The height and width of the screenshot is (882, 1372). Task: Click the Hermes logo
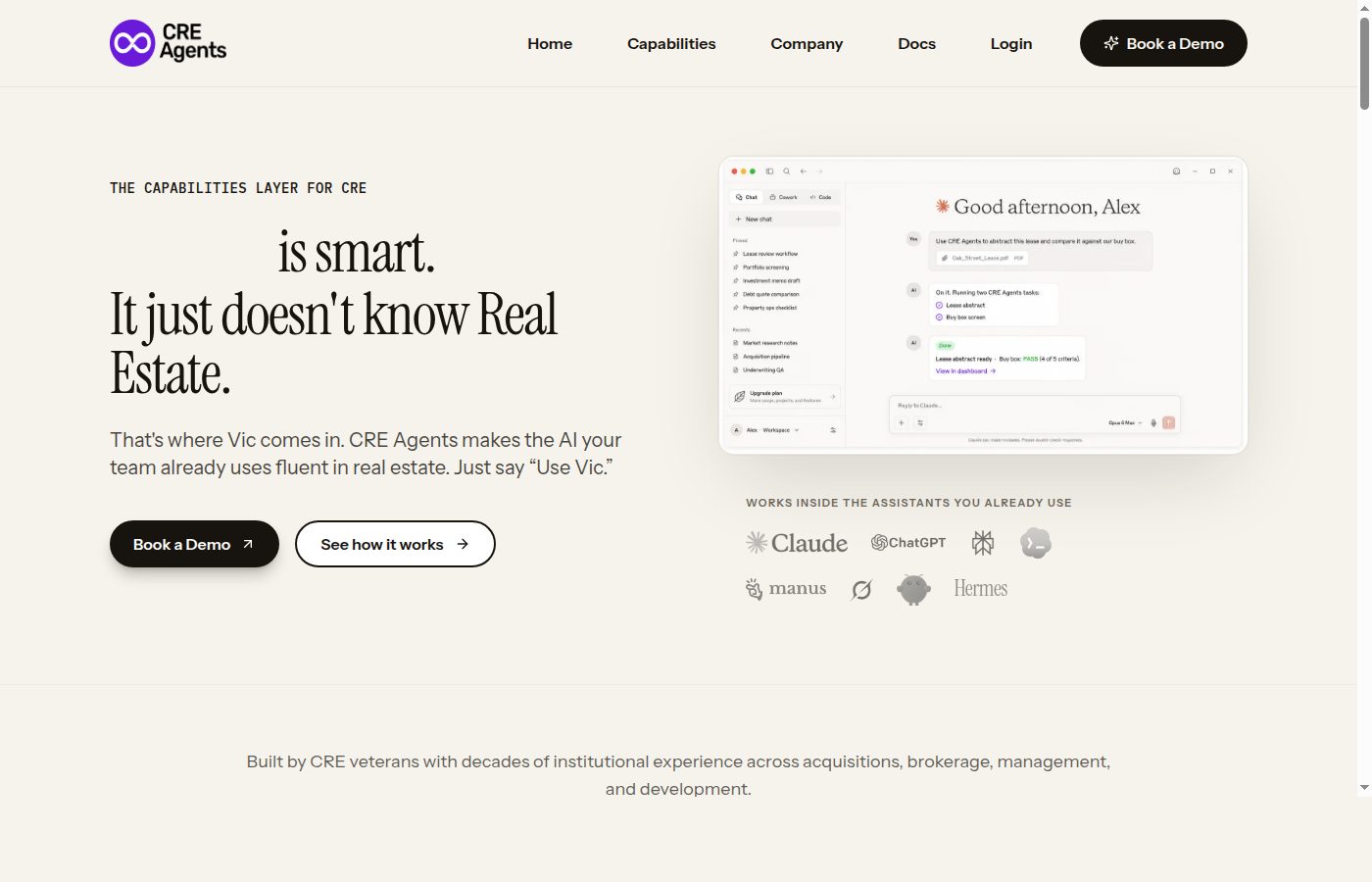point(981,588)
